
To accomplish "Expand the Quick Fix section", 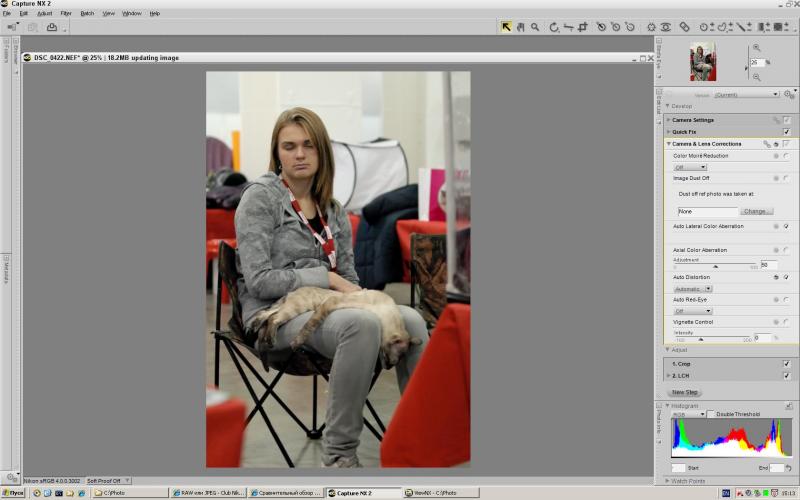I will (668, 132).
